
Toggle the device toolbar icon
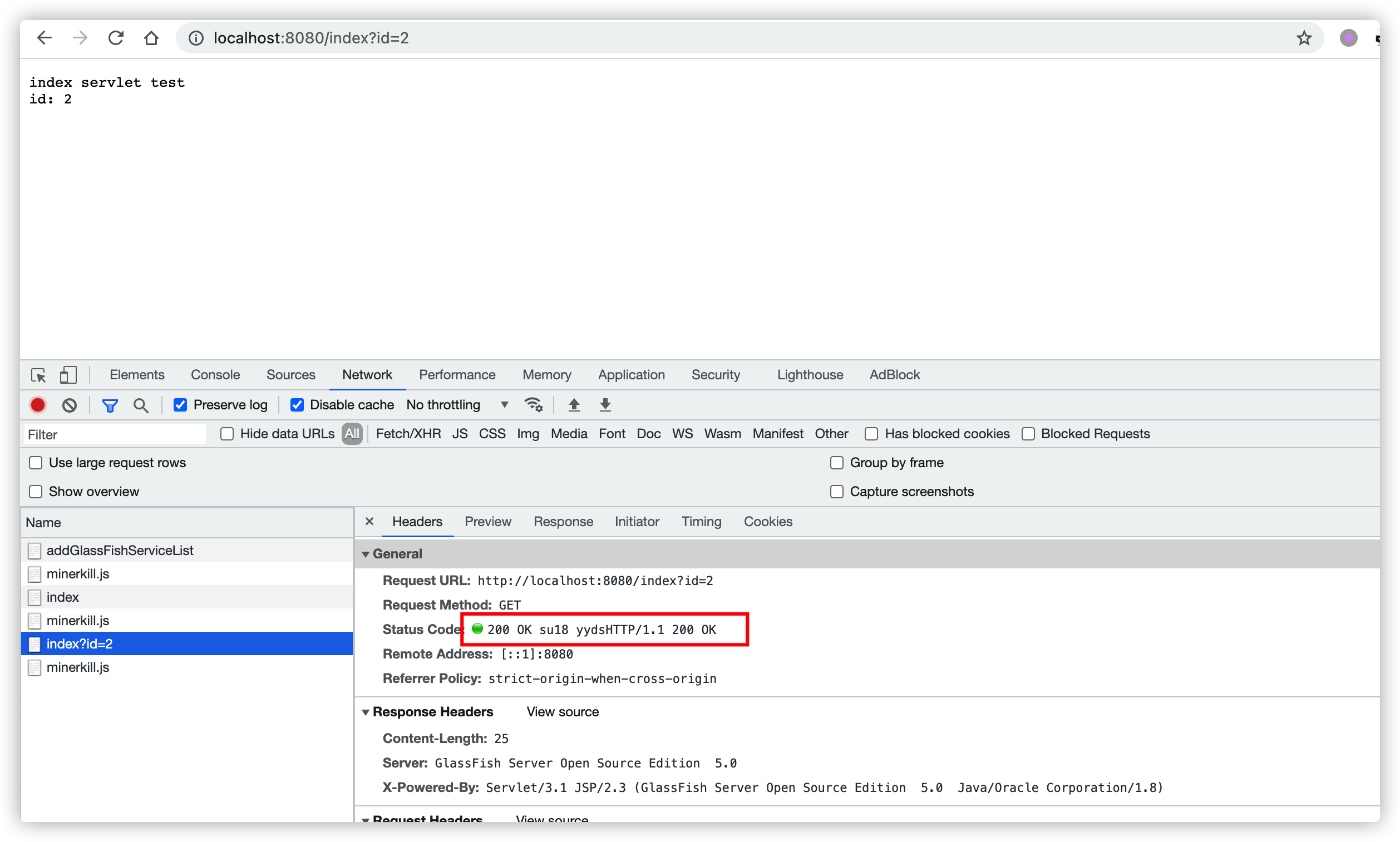coord(68,375)
